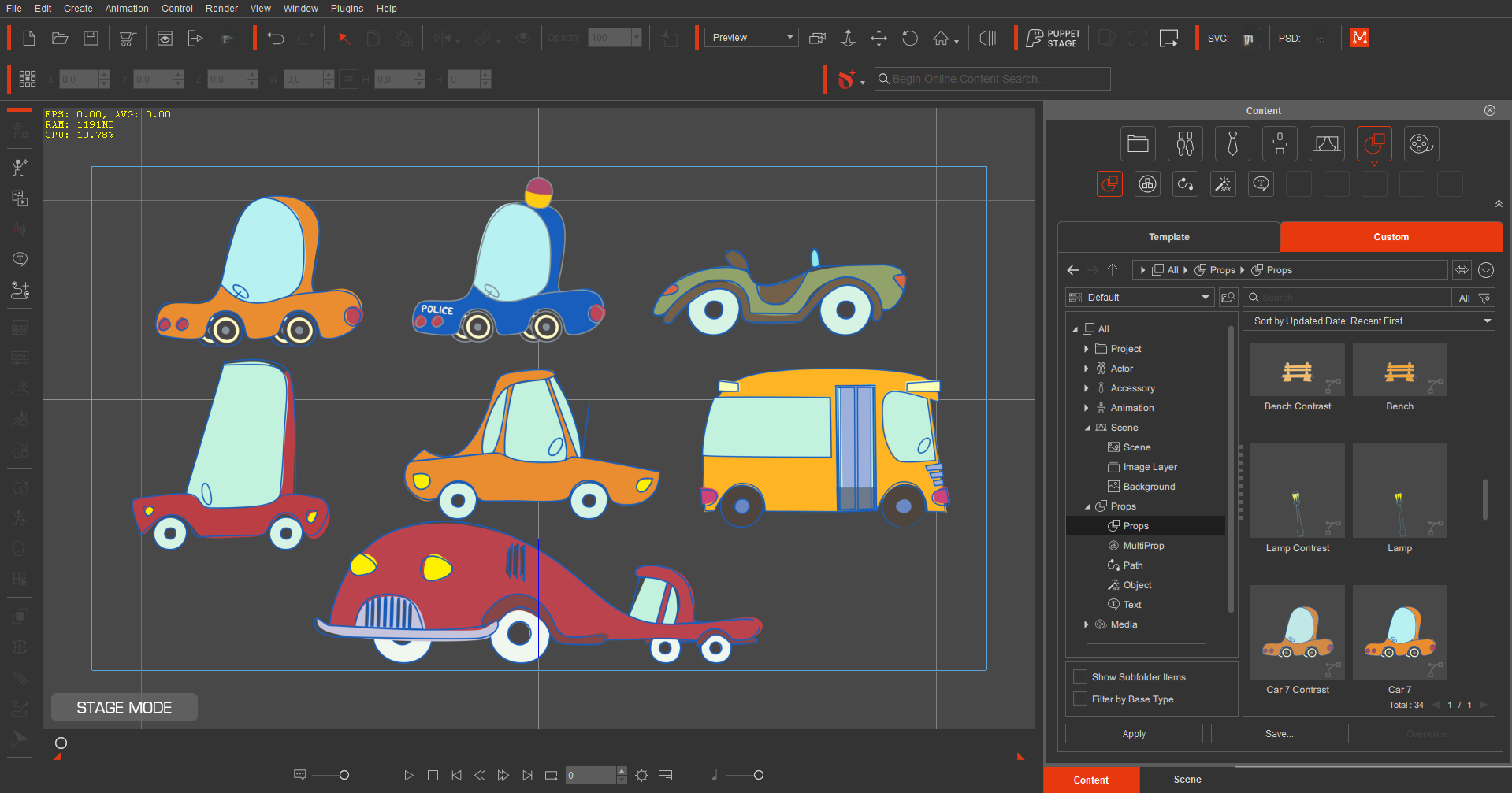Select the Scene category (curtain icon)
Viewport: 1512px width, 793px height.
(1327, 143)
